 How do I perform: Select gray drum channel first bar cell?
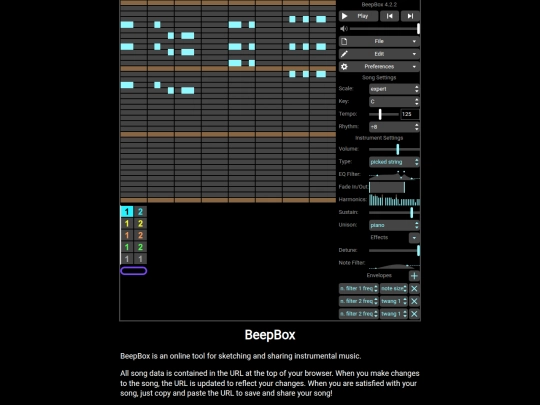127,259
